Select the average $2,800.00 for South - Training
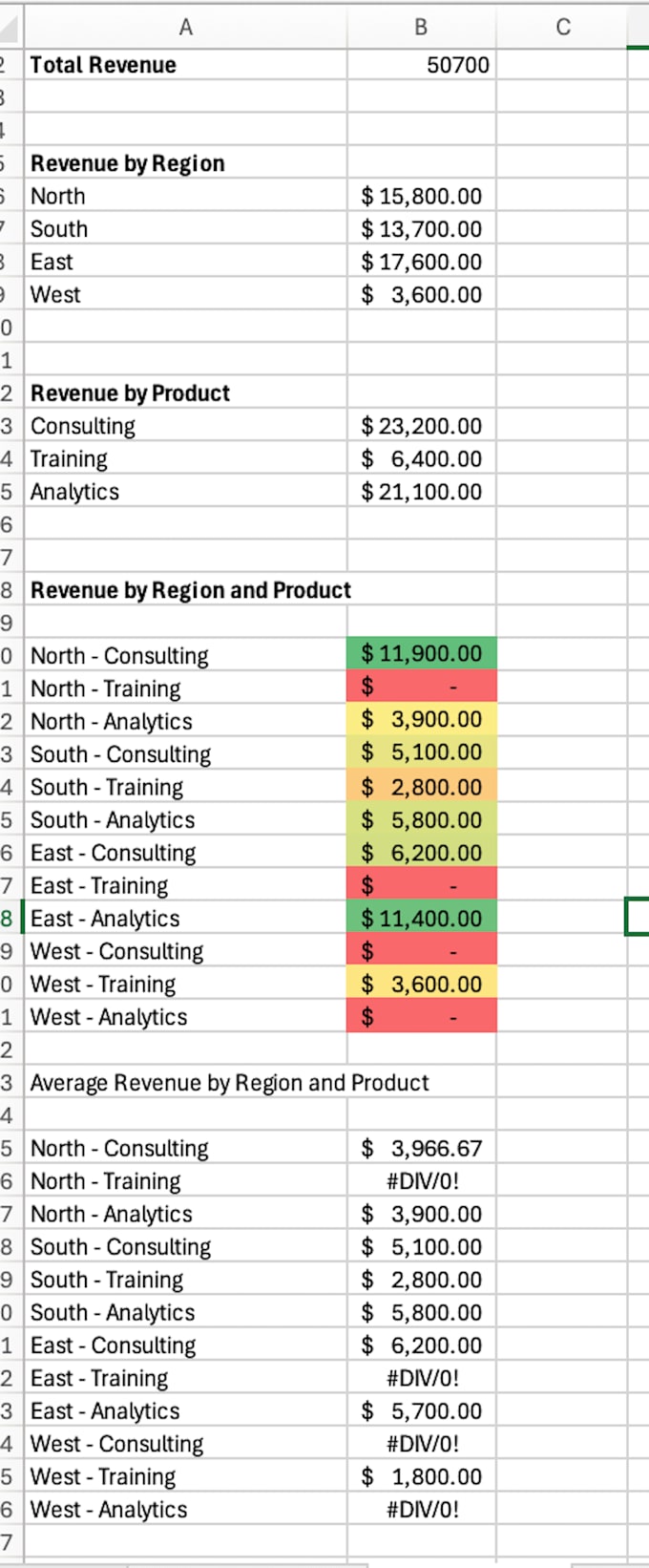The width and height of the screenshot is (649, 1568). coord(421,1280)
